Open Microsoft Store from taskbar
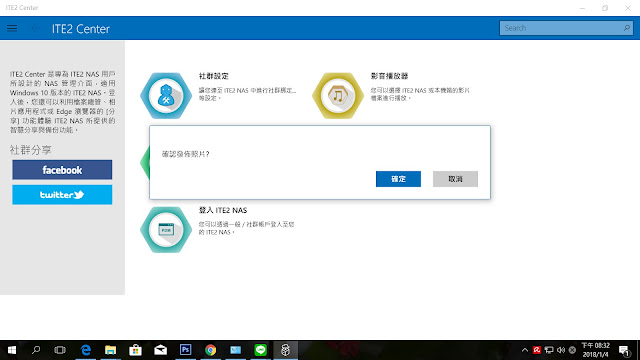This screenshot has width=640, height=360. coord(135,350)
